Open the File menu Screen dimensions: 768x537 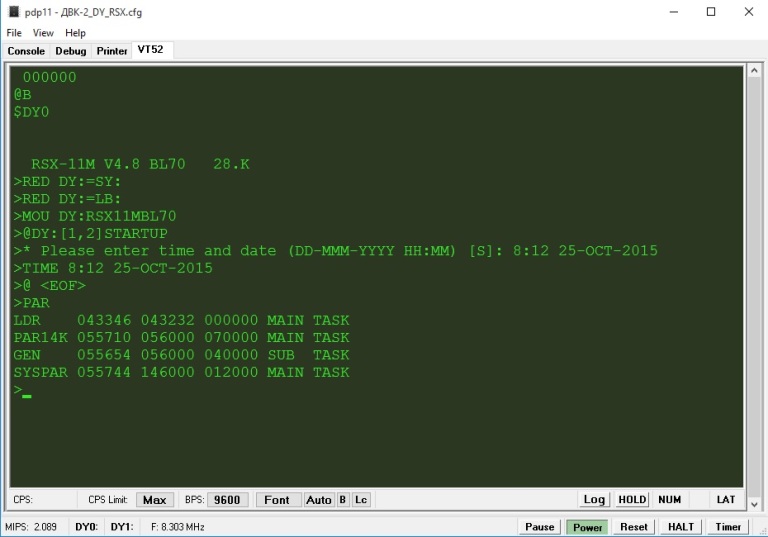pyautogui.click(x=14, y=33)
